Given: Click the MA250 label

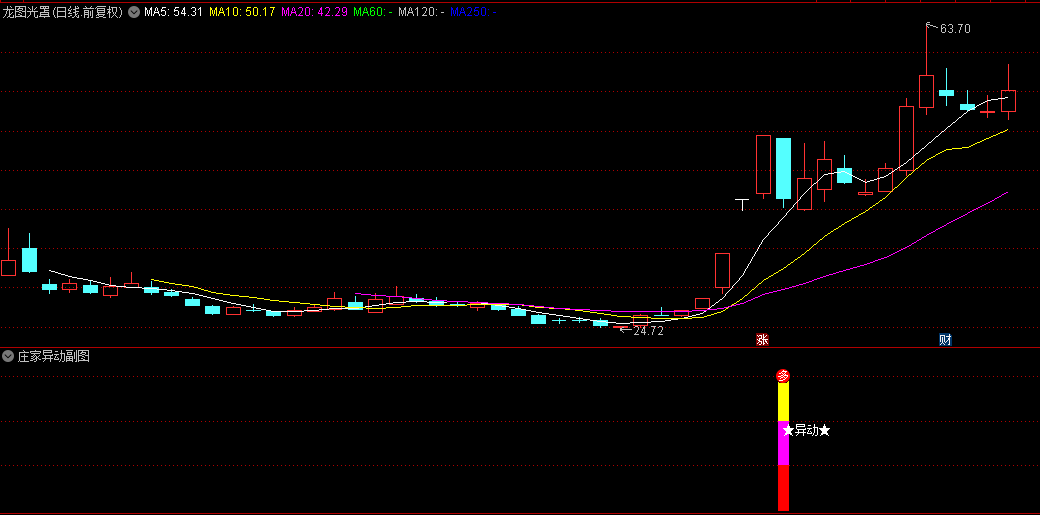Looking at the screenshot, I should pyautogui.click(x=474, y=12).
